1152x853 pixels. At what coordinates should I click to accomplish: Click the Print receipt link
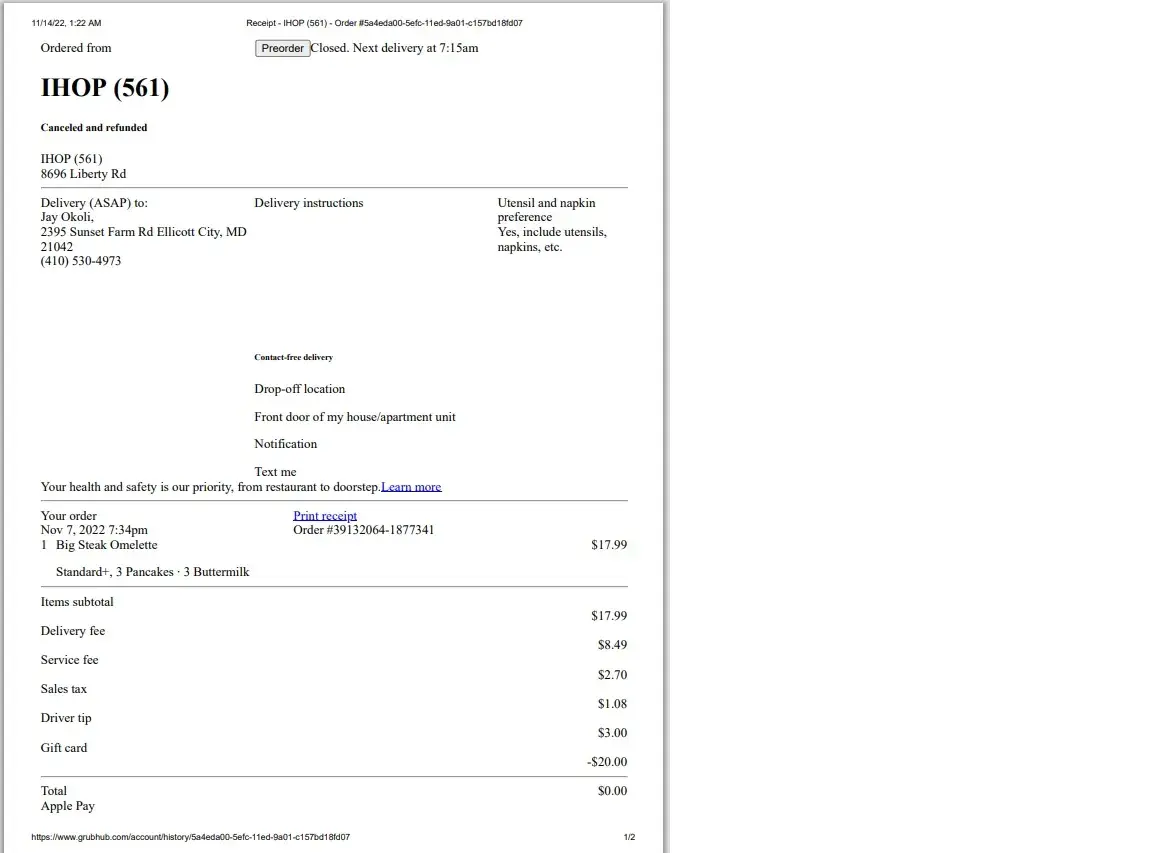coord(325,516)
